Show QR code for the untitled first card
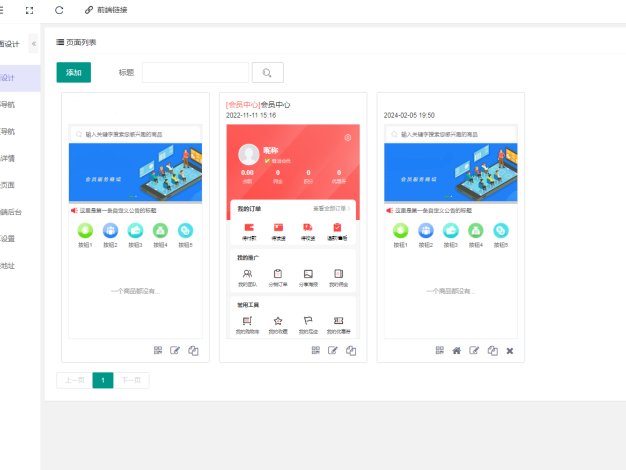The height and width of the screenshot is (470, 626). (x=158, y=350)
